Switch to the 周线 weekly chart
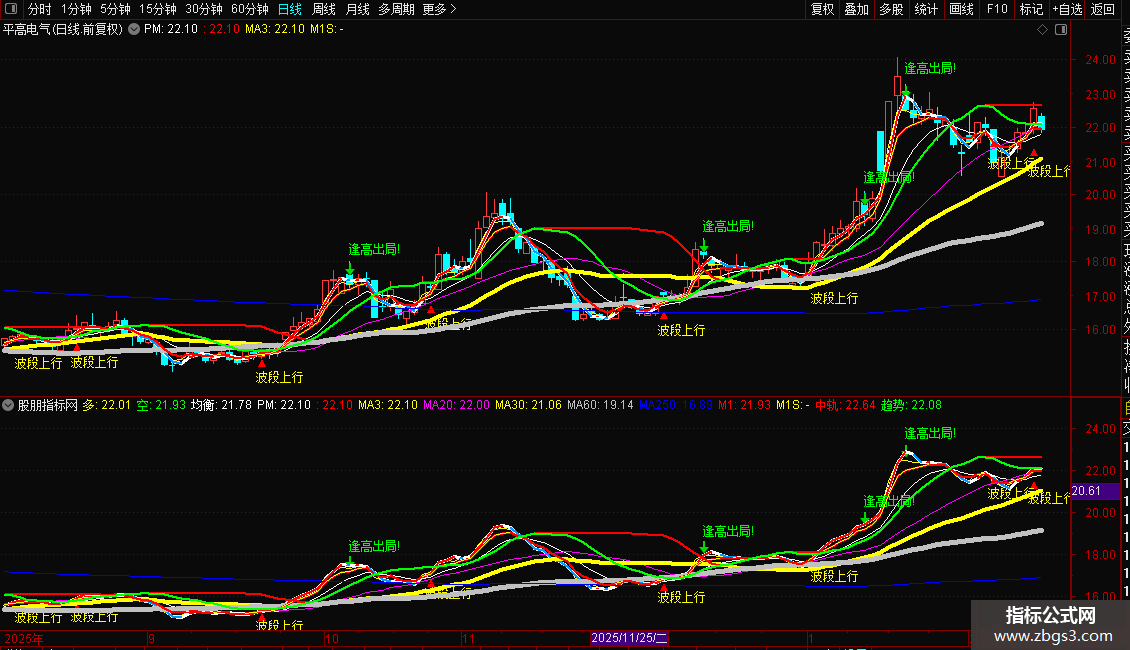The height and width of the screenshot is (650, 1130). click(x=324, y=9)
